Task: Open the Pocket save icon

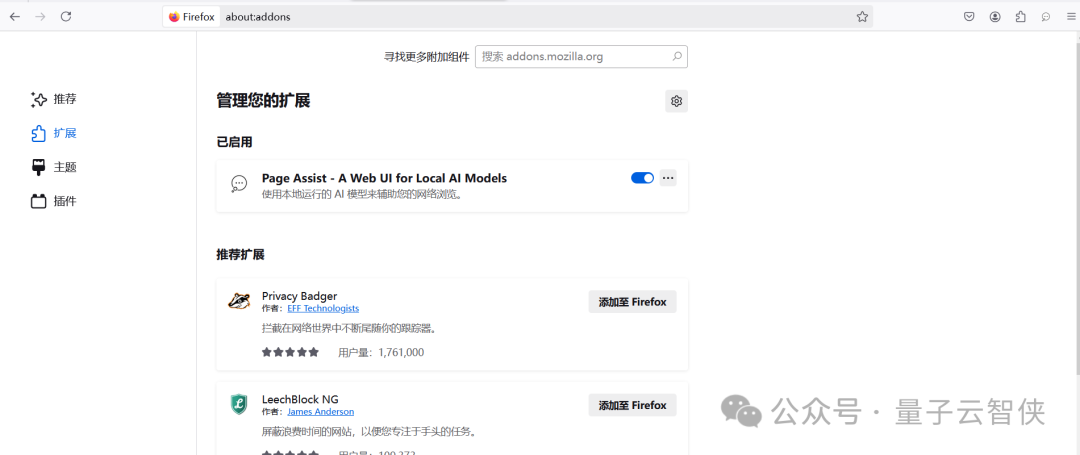Action: point(968,17)
